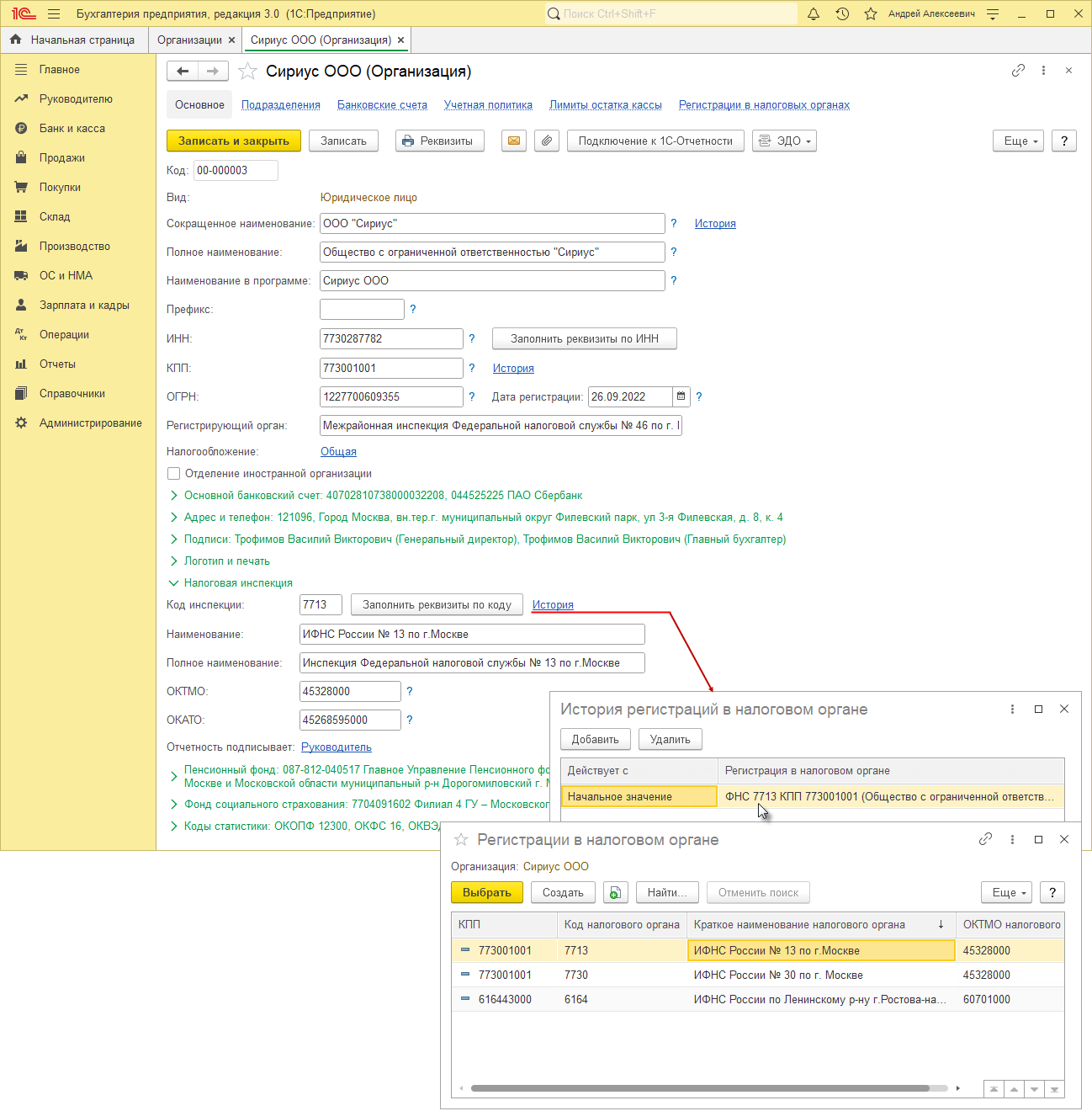Open history clock icon in title bar
This screenshot has width=1092, height=1111.
tap(842, 14)
